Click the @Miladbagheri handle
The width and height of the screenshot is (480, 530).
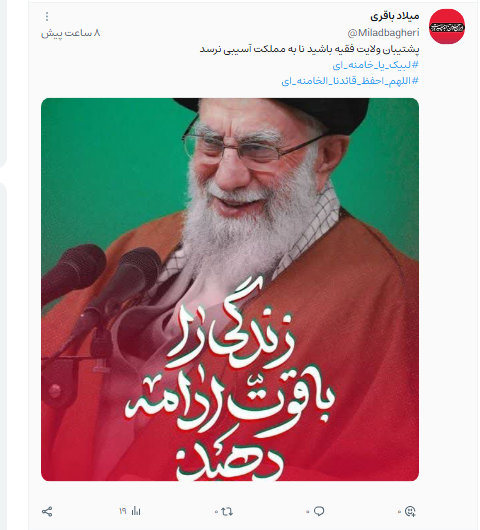coord(383,33)
